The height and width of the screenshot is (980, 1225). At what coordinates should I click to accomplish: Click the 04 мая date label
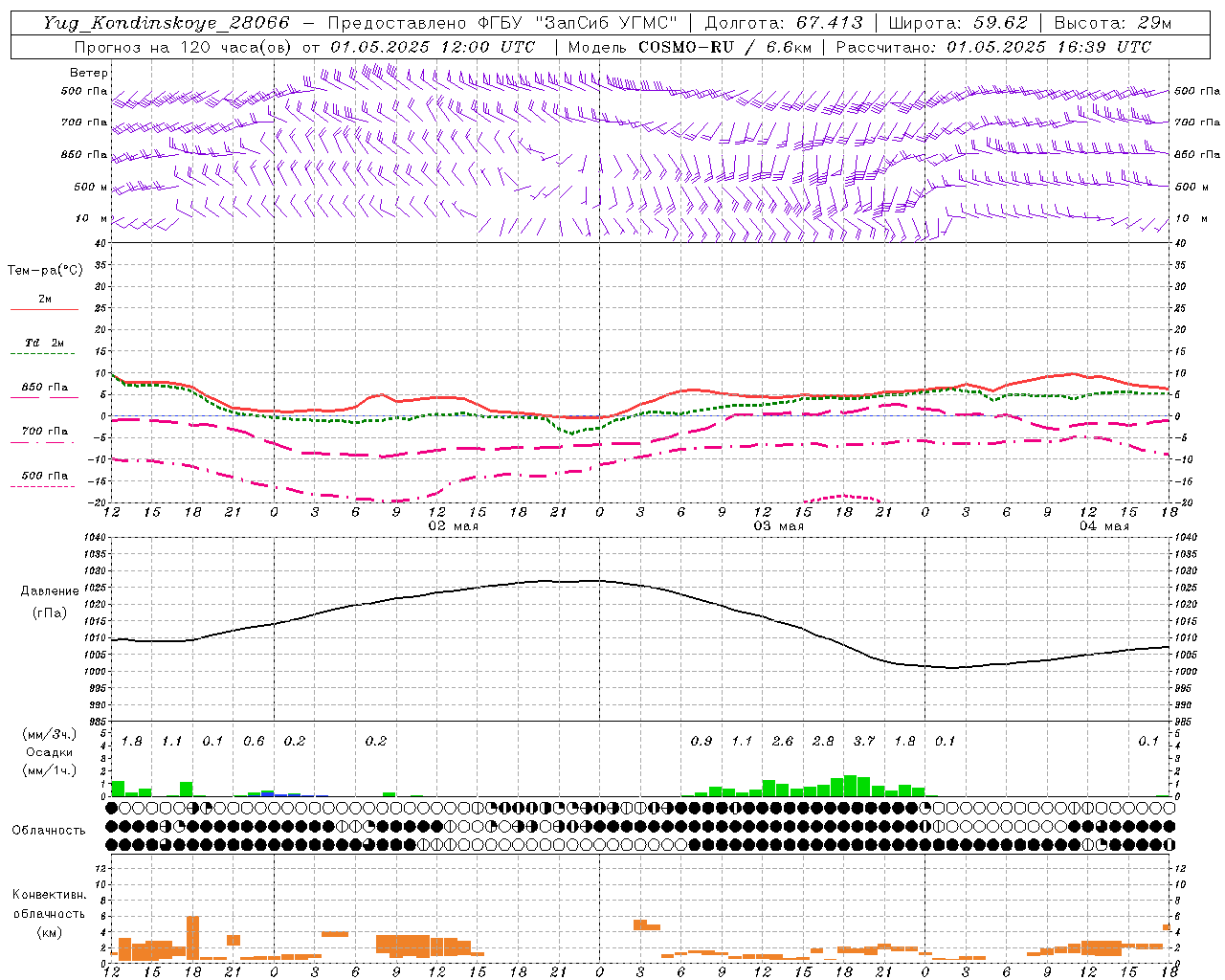pos(1103,526)
